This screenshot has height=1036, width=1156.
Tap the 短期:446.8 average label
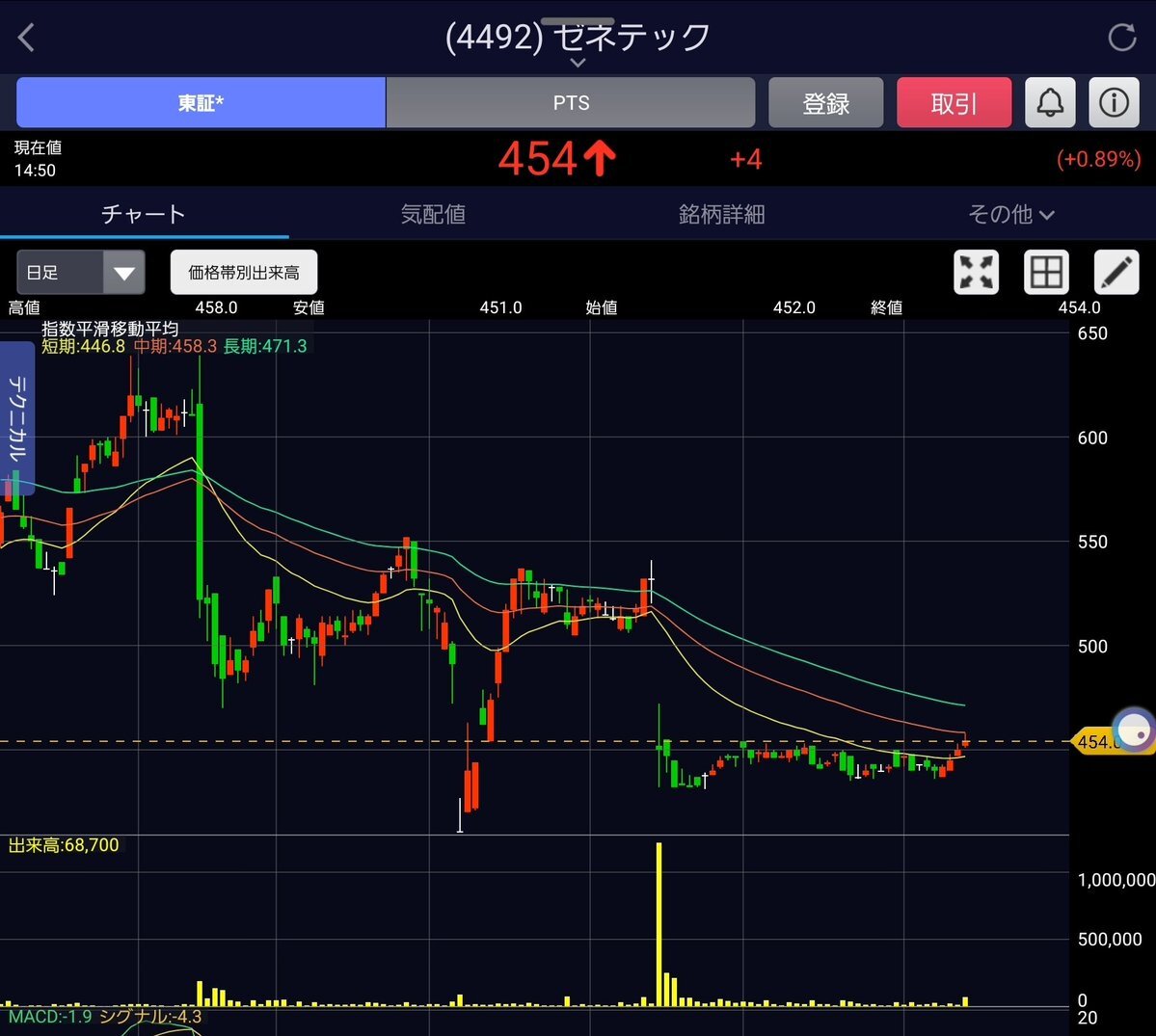83,346
